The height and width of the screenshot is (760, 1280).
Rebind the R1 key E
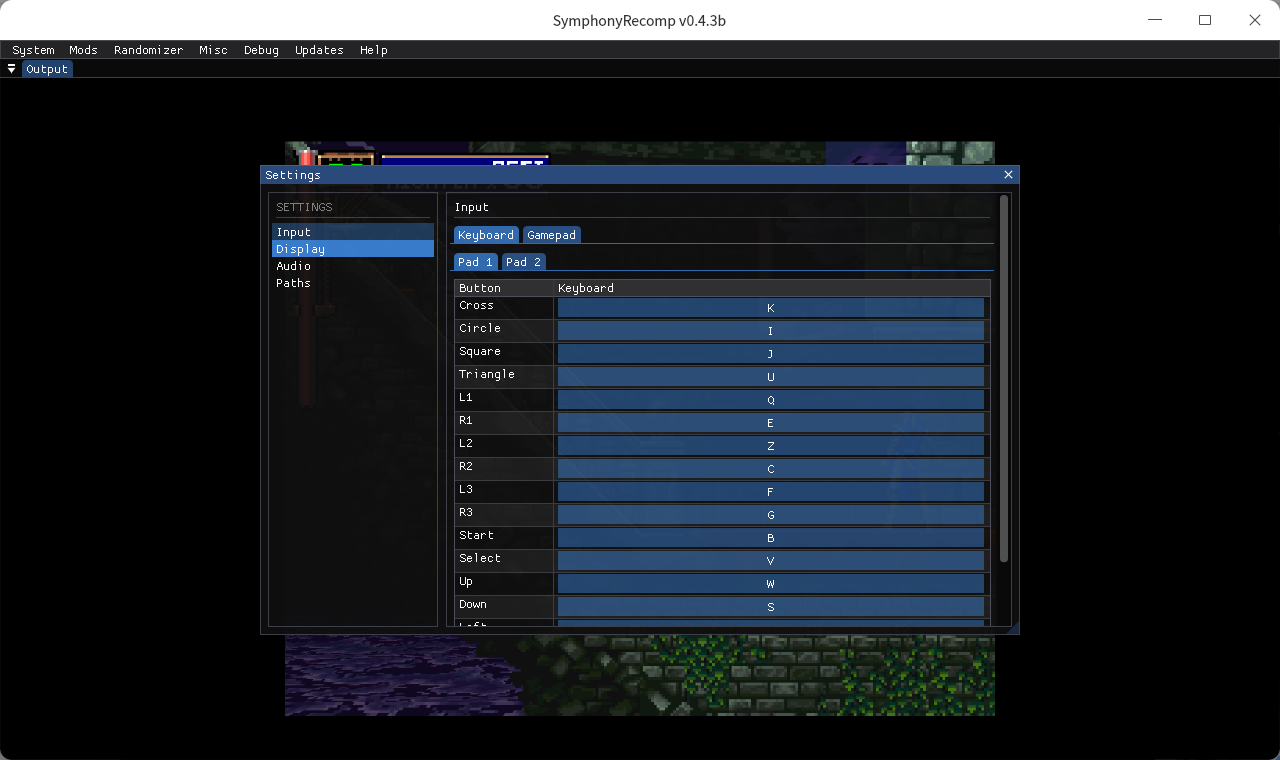771,423
